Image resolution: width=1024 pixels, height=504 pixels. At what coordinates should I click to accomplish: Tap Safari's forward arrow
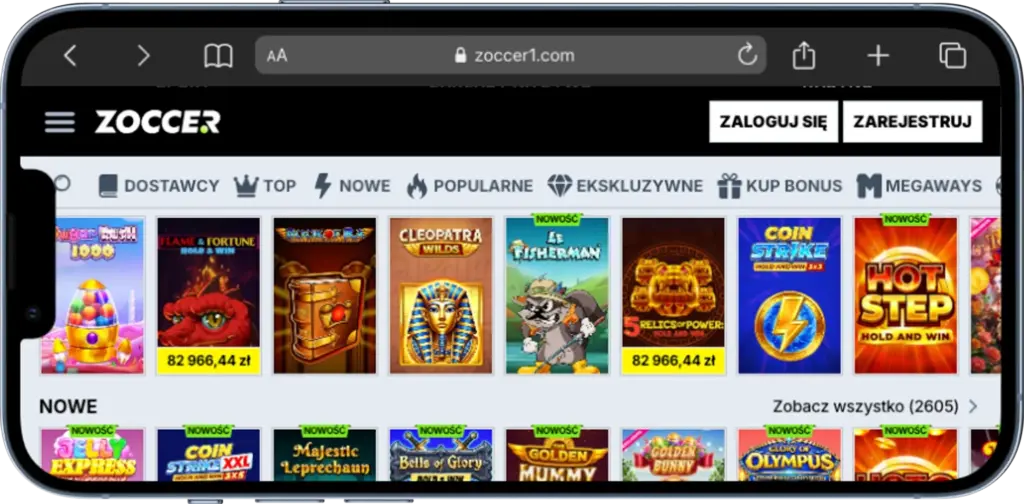144,55
